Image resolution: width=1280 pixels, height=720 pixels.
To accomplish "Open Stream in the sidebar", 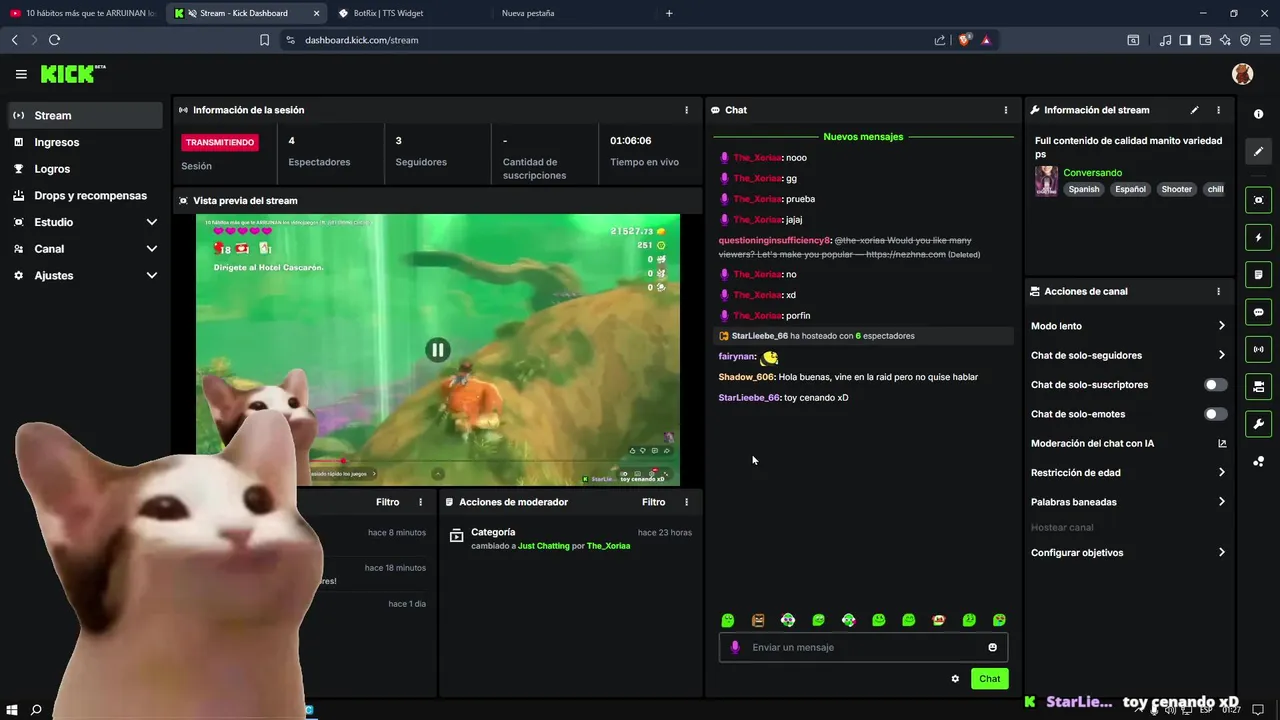I will [x=85, y=115].
